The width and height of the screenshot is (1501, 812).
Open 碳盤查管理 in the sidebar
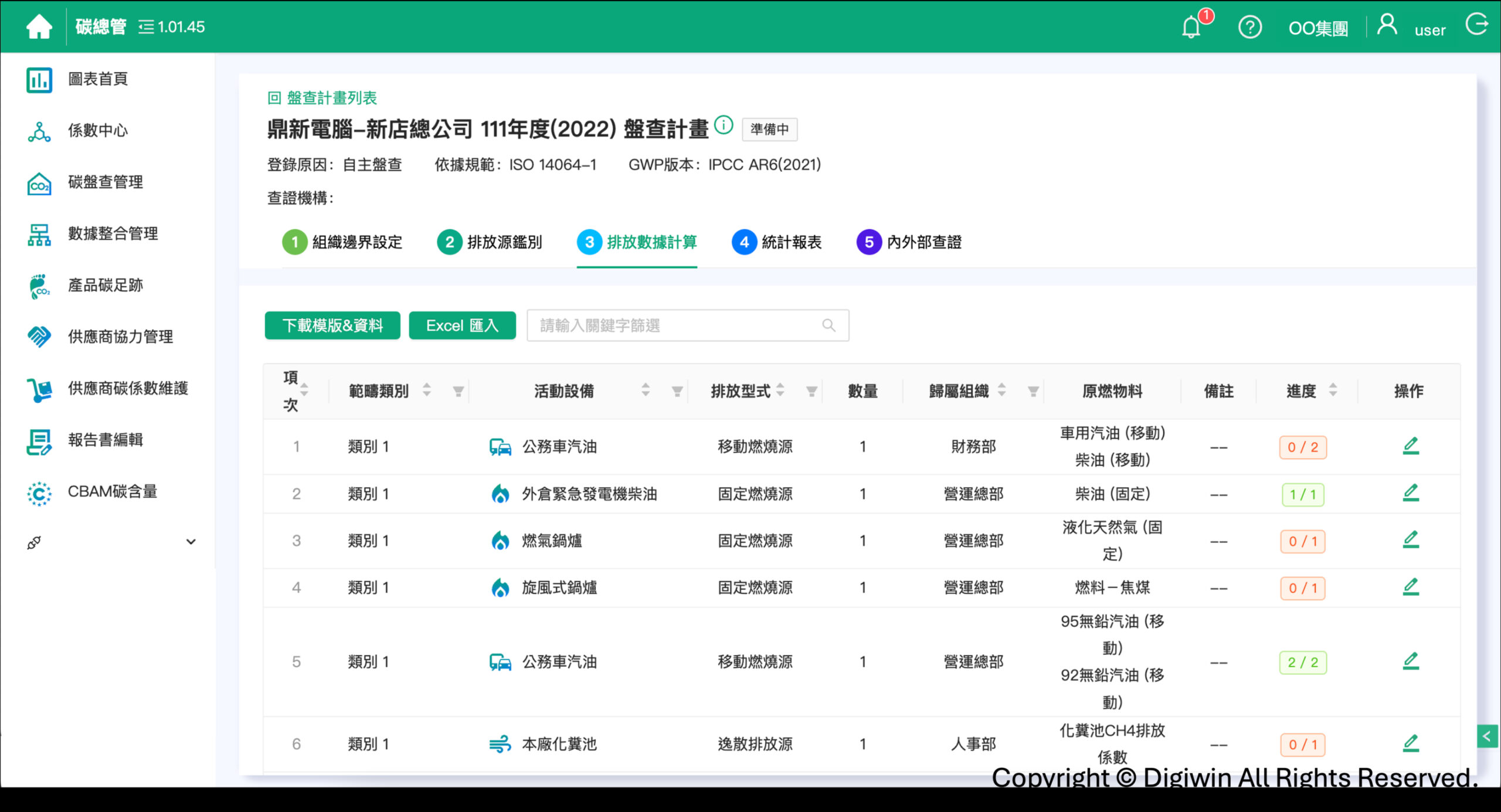106,182
